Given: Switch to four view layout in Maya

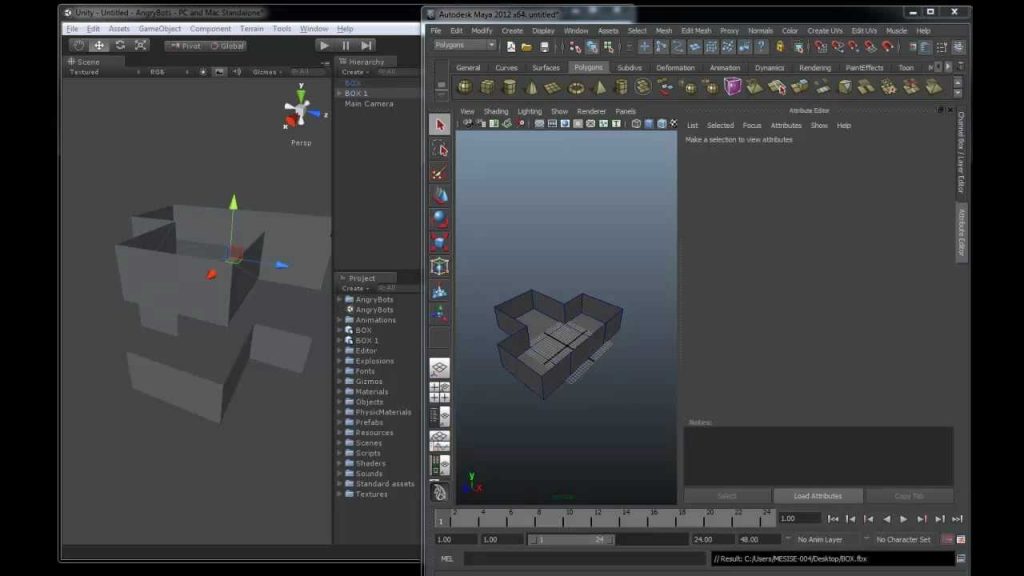Looking at the screenshot, I should (440, 392).
